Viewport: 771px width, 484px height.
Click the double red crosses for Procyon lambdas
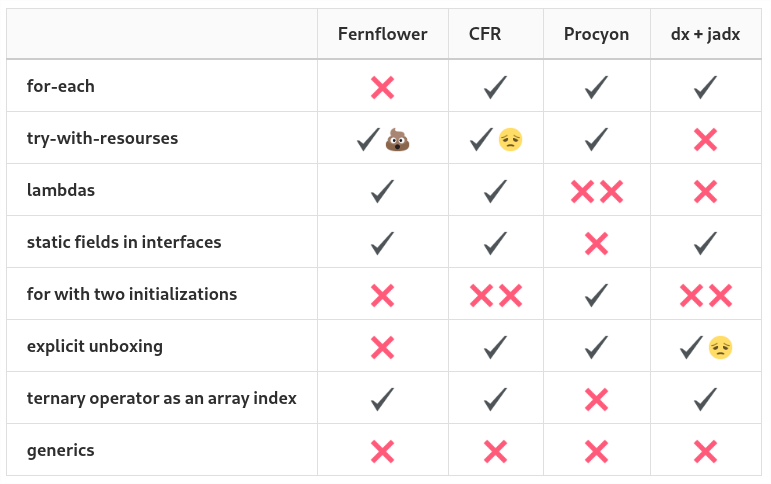point(597,192)
